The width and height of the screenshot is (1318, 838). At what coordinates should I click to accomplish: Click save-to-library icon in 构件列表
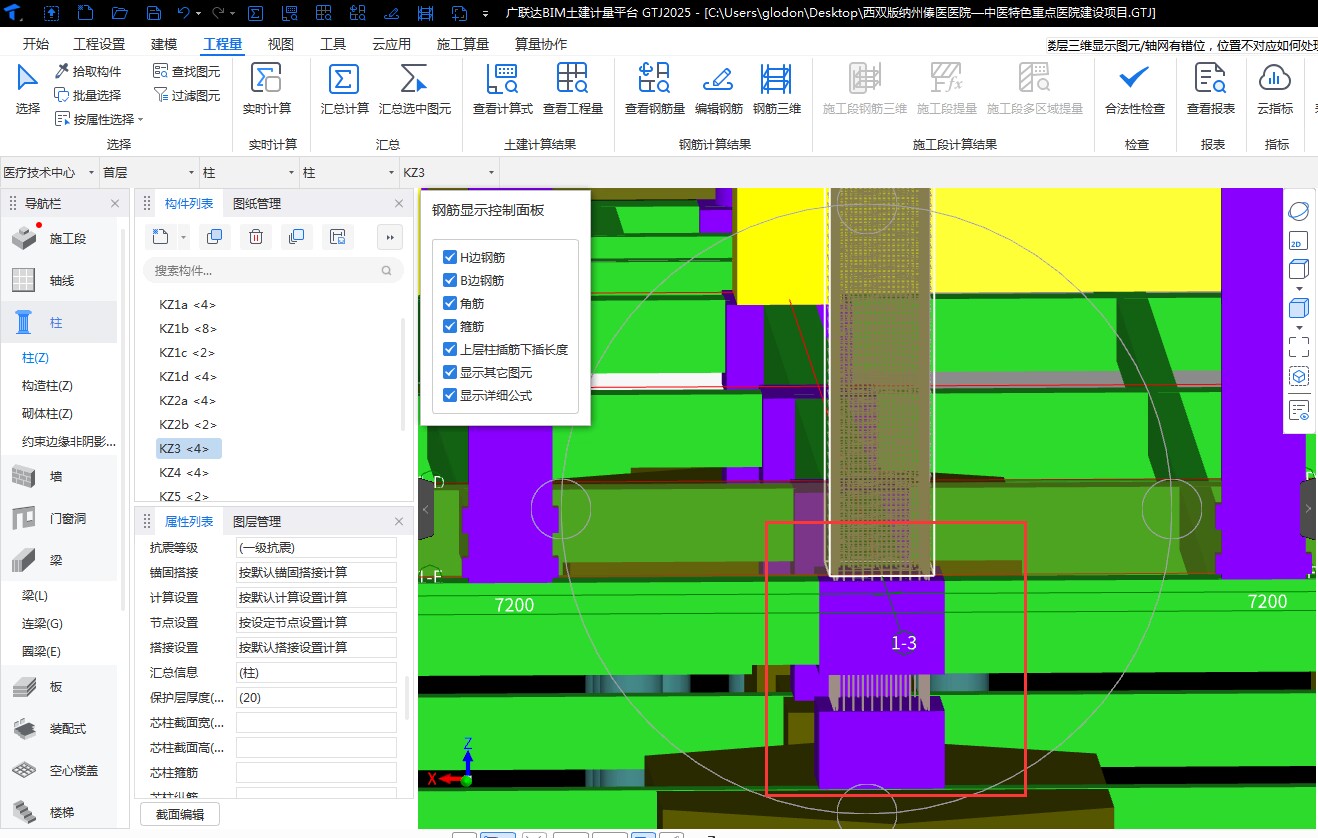point(337,237)
